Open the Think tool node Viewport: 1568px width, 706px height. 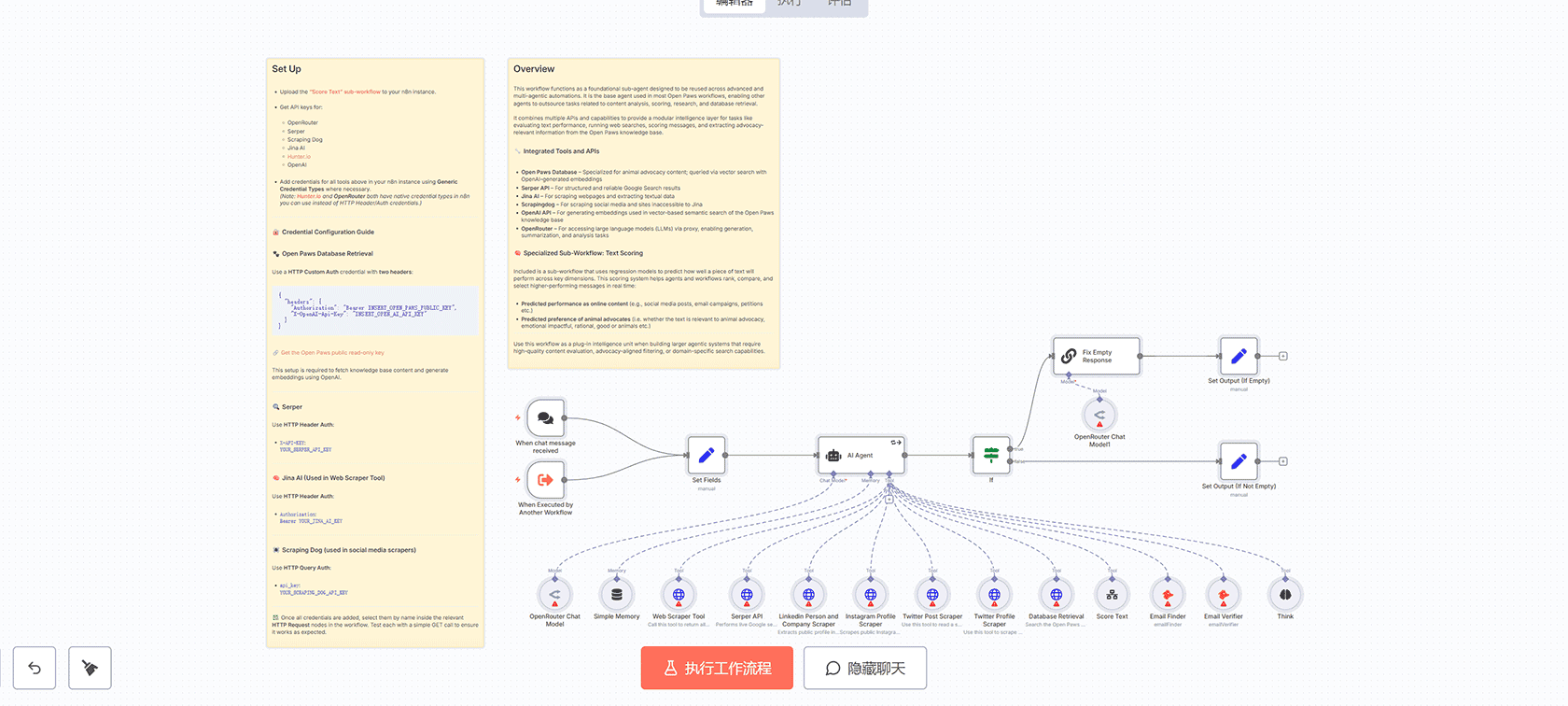point(1285,595)
